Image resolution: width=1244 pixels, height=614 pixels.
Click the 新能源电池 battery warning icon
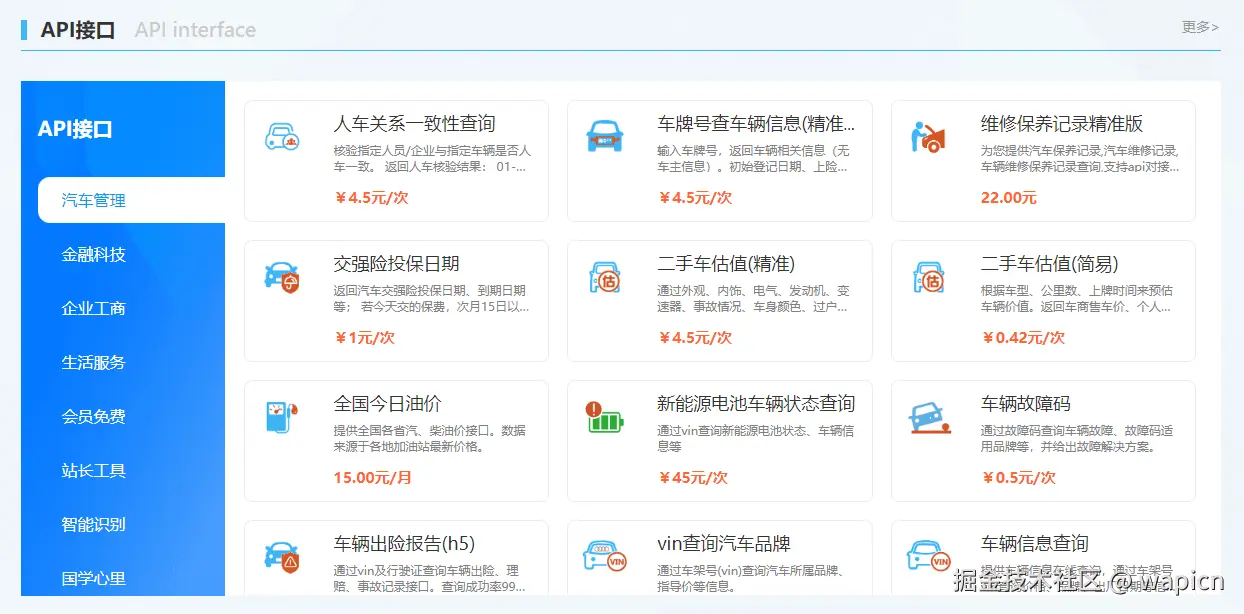coord(605,419)
